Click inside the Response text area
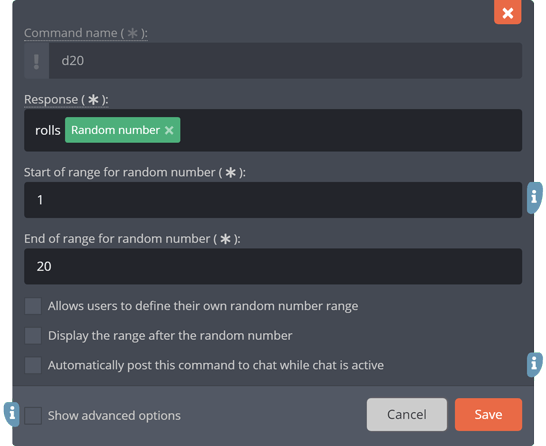Screen dimensions: 546x446 [350, 130]
